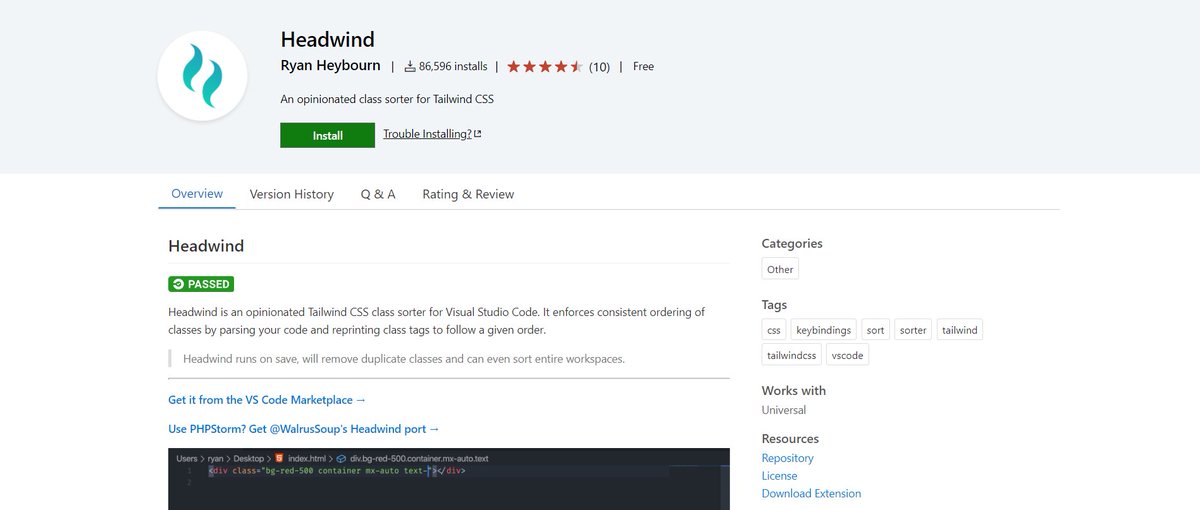
Task: Click the Universal works-with text
Action: pos(784,410)
